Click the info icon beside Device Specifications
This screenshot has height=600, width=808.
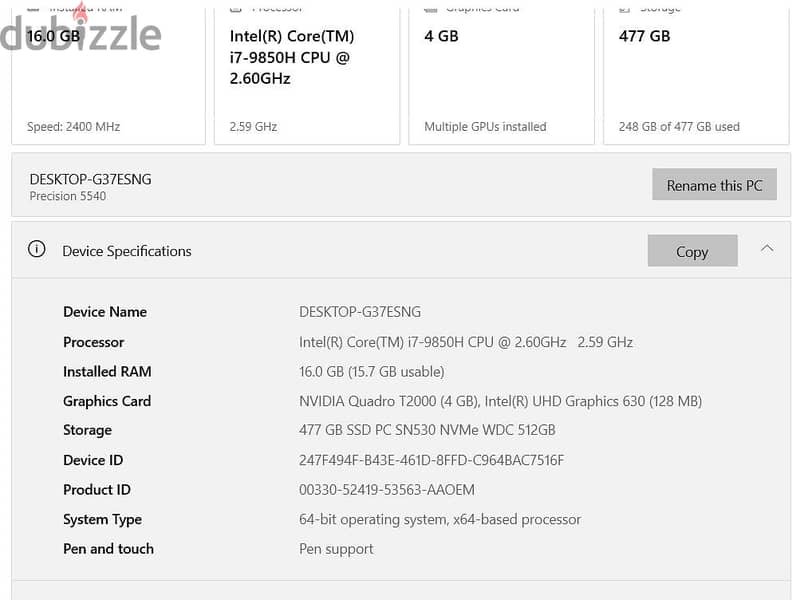tap(37, 249)
